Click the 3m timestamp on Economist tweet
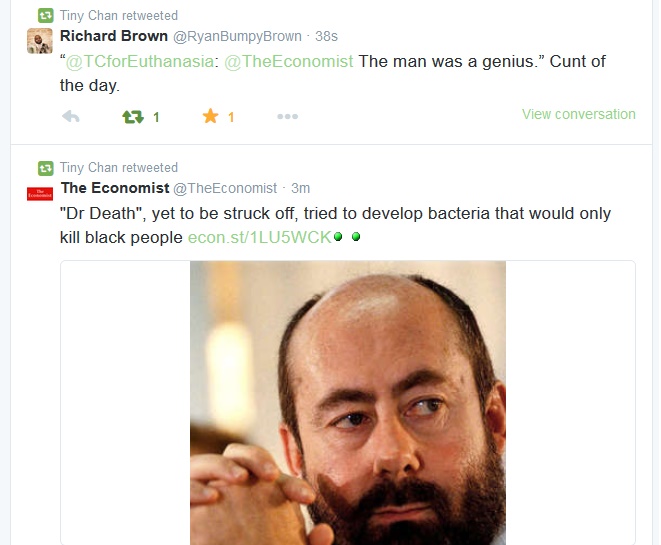The image size is (661, 545). click(x=300, y=188)
